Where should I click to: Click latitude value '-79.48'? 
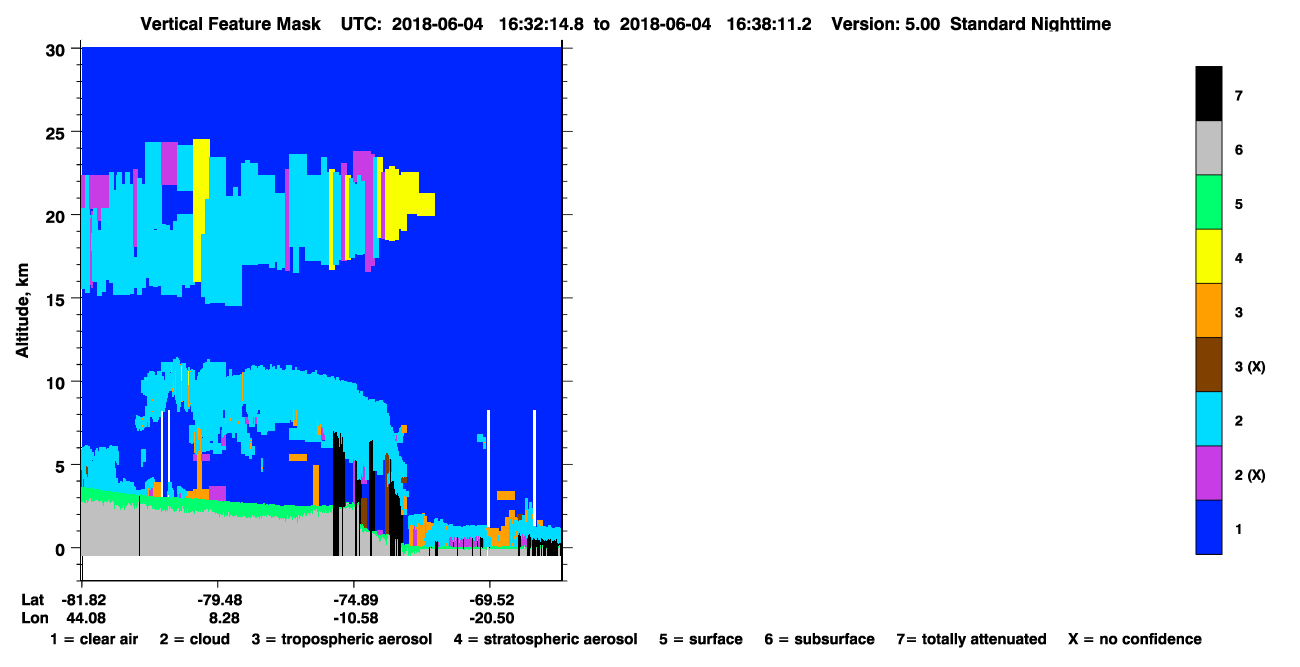tap(218, 600)
